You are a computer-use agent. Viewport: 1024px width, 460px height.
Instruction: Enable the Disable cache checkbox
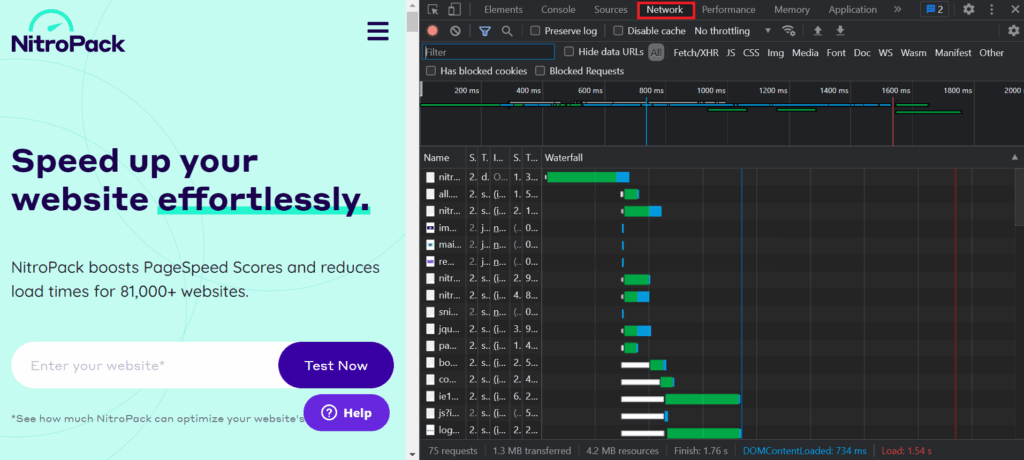(x=618, y=31)
